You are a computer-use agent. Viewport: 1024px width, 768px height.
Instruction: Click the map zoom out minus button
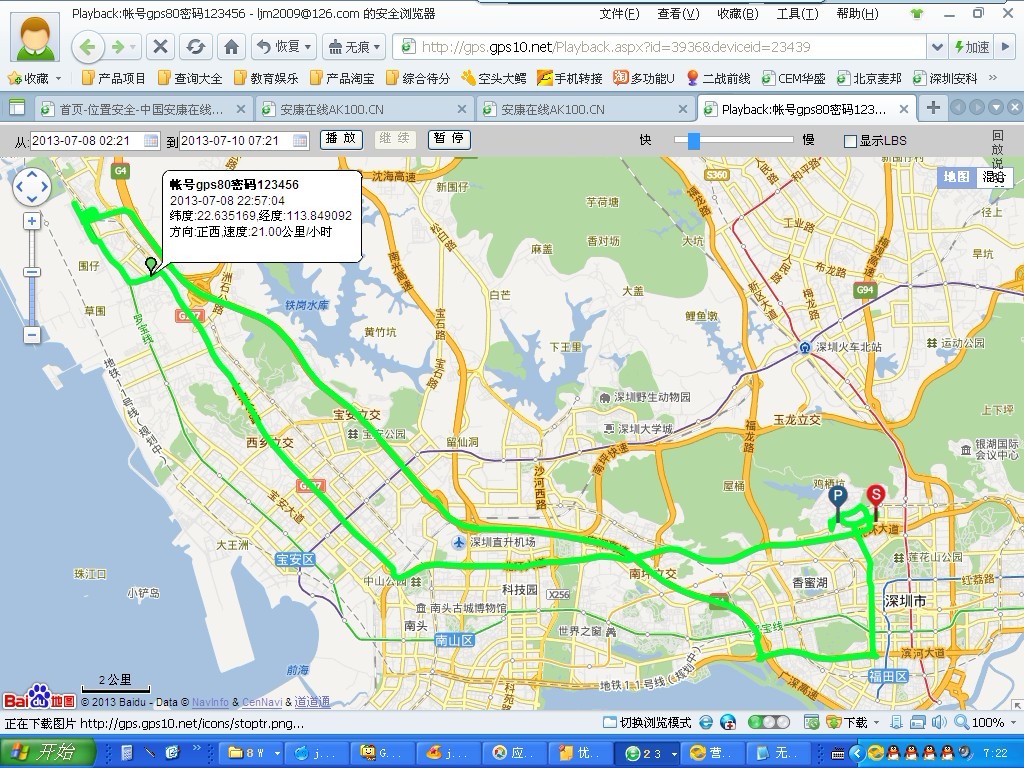pyautogui.click(x=32, y=335)
